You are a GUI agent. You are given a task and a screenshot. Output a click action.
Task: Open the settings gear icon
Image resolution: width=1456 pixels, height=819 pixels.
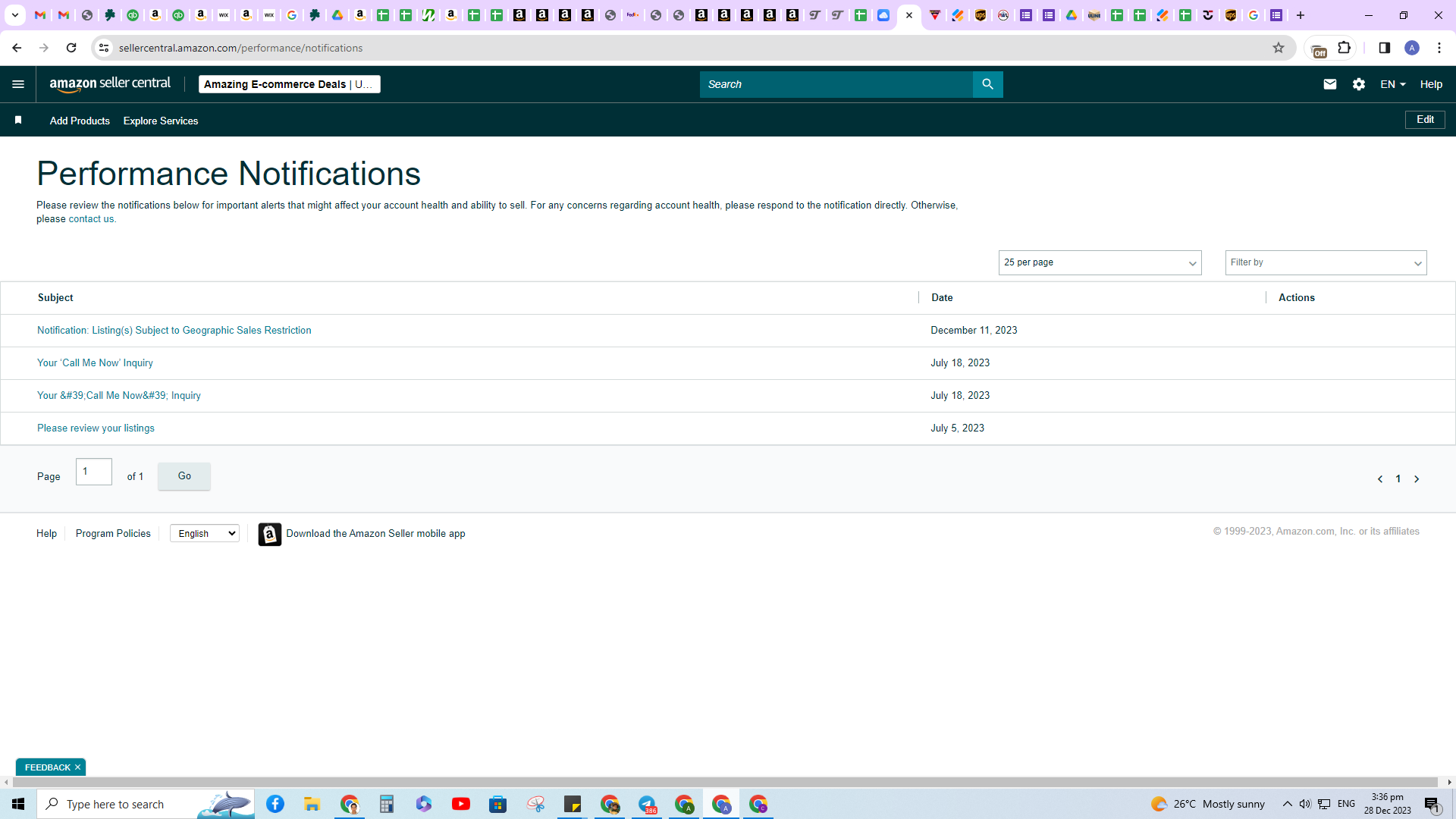1359,84
